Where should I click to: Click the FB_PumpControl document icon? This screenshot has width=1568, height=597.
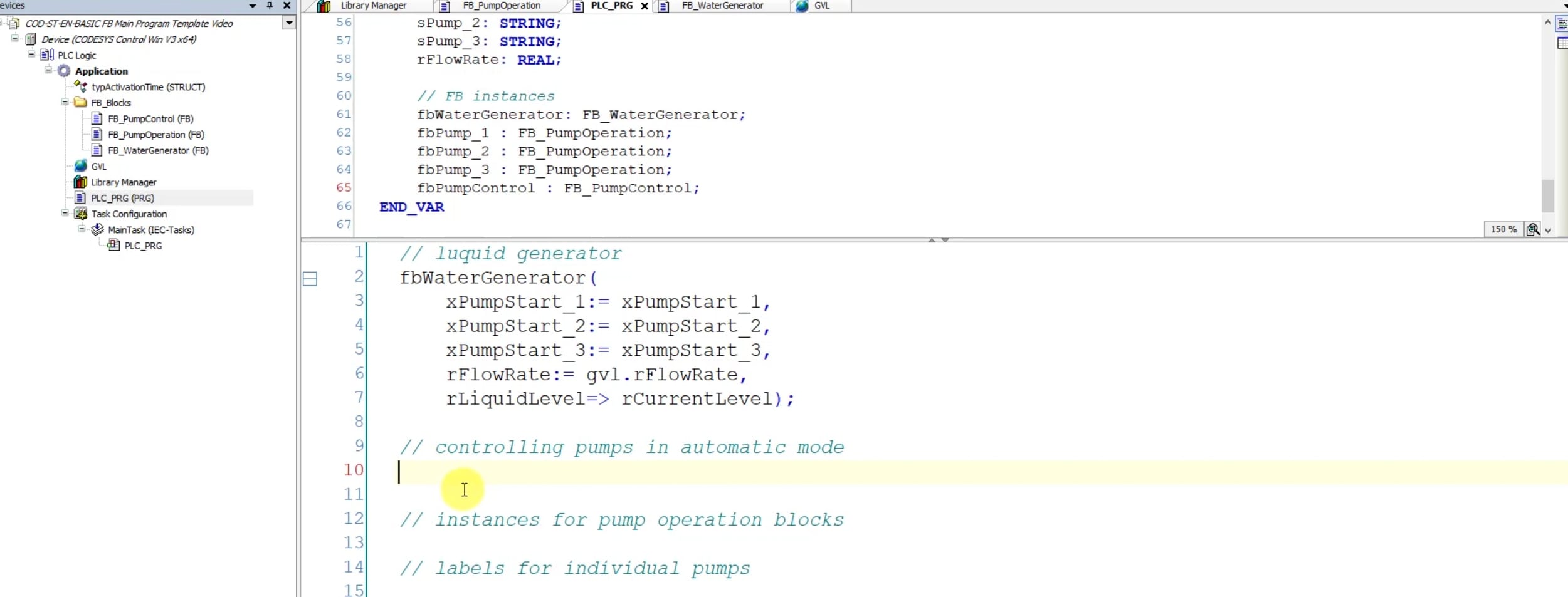(97, 118)
